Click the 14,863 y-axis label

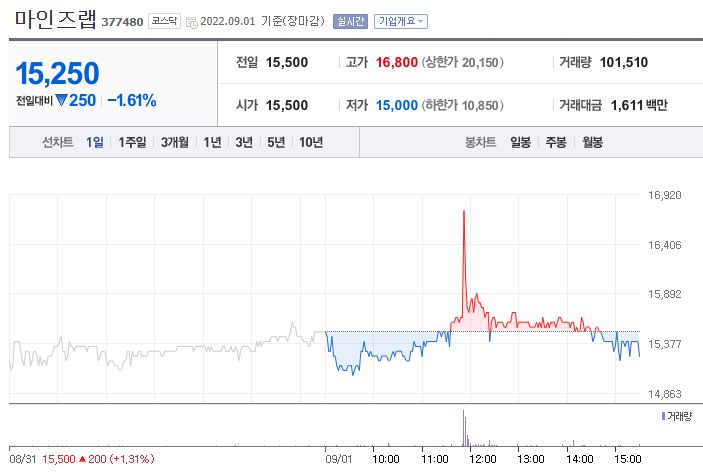click(664, 394)
